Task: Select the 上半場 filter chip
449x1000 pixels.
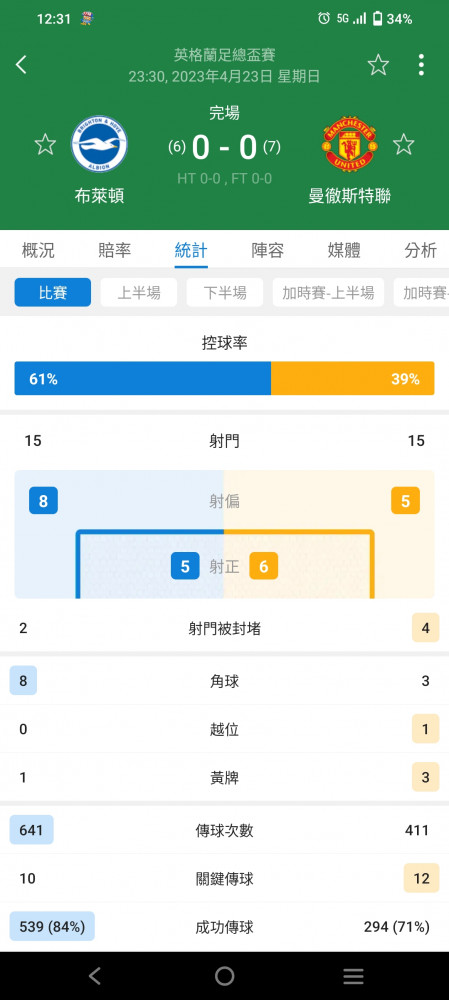Action: tap(139, 293)
